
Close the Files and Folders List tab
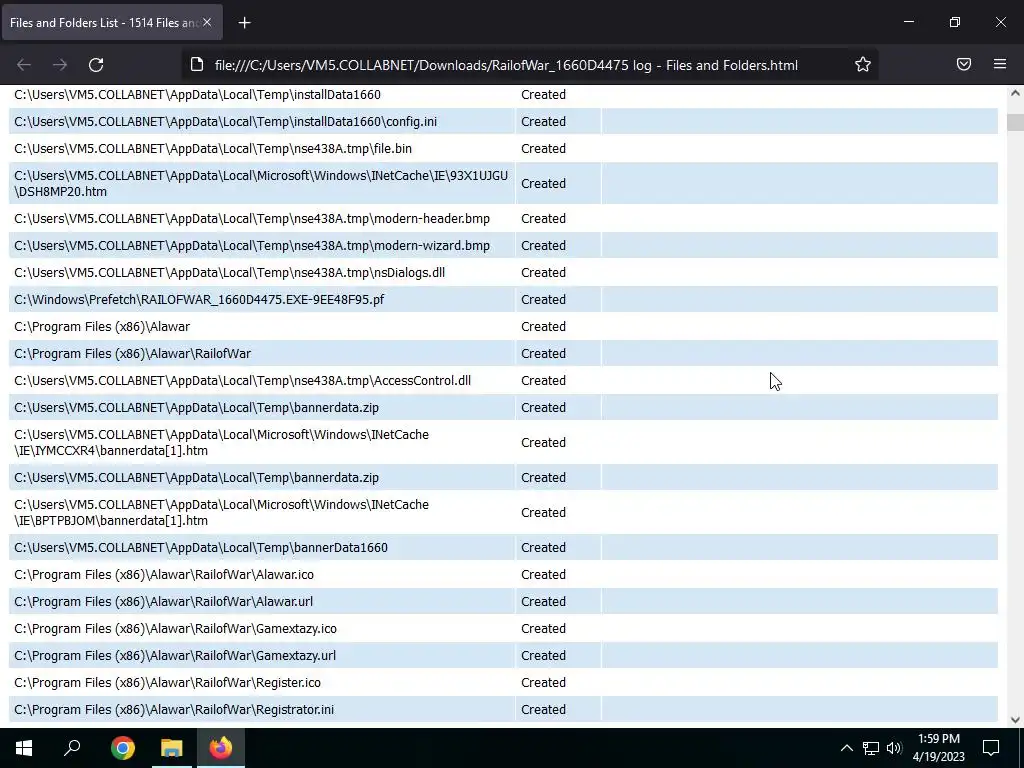pos(207,22)
